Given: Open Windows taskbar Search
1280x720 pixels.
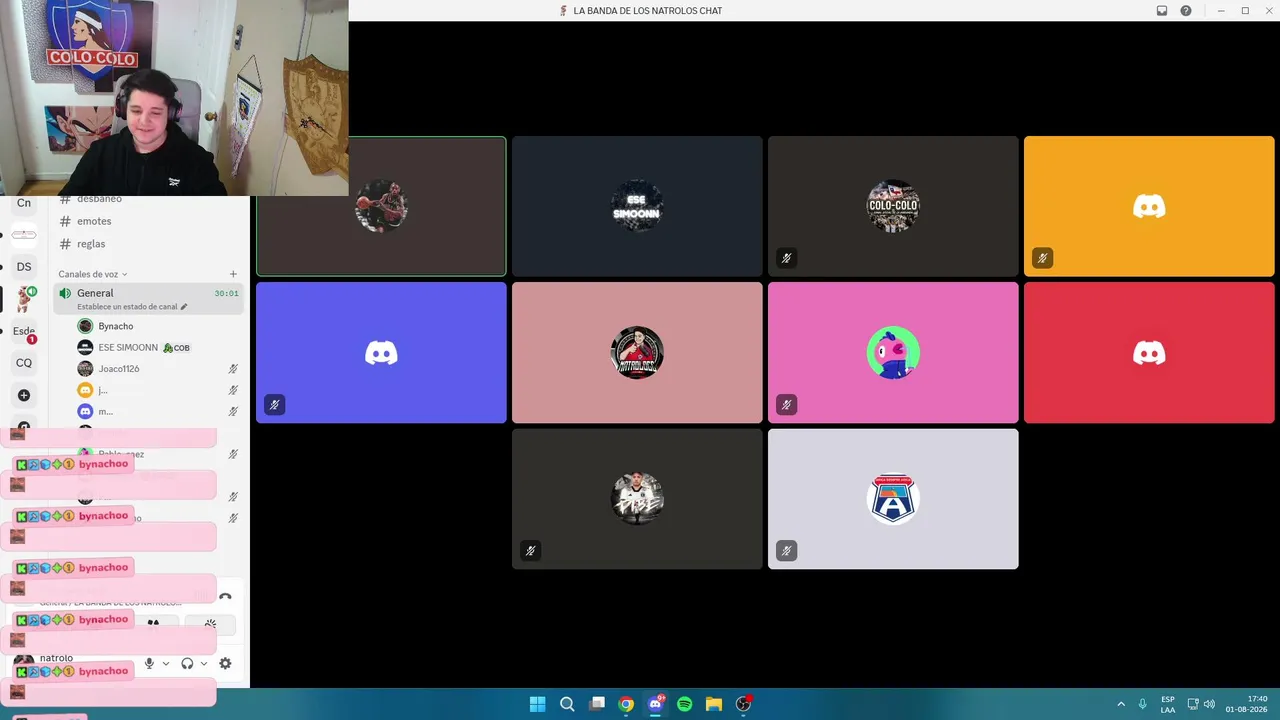Looking at the screenshot, I should (567, 704).
